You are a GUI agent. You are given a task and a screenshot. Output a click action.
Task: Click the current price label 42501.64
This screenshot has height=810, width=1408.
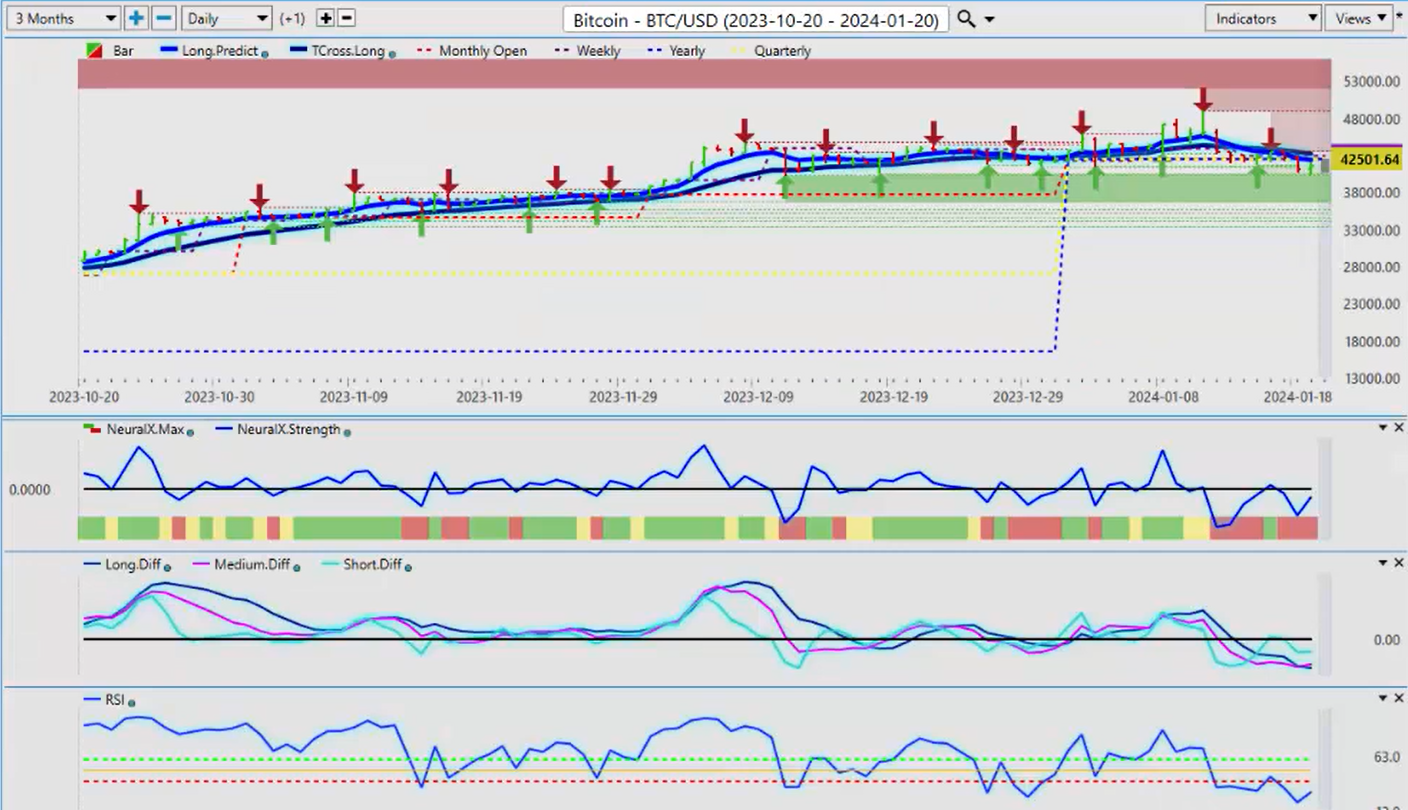(x=1369, y=160)
